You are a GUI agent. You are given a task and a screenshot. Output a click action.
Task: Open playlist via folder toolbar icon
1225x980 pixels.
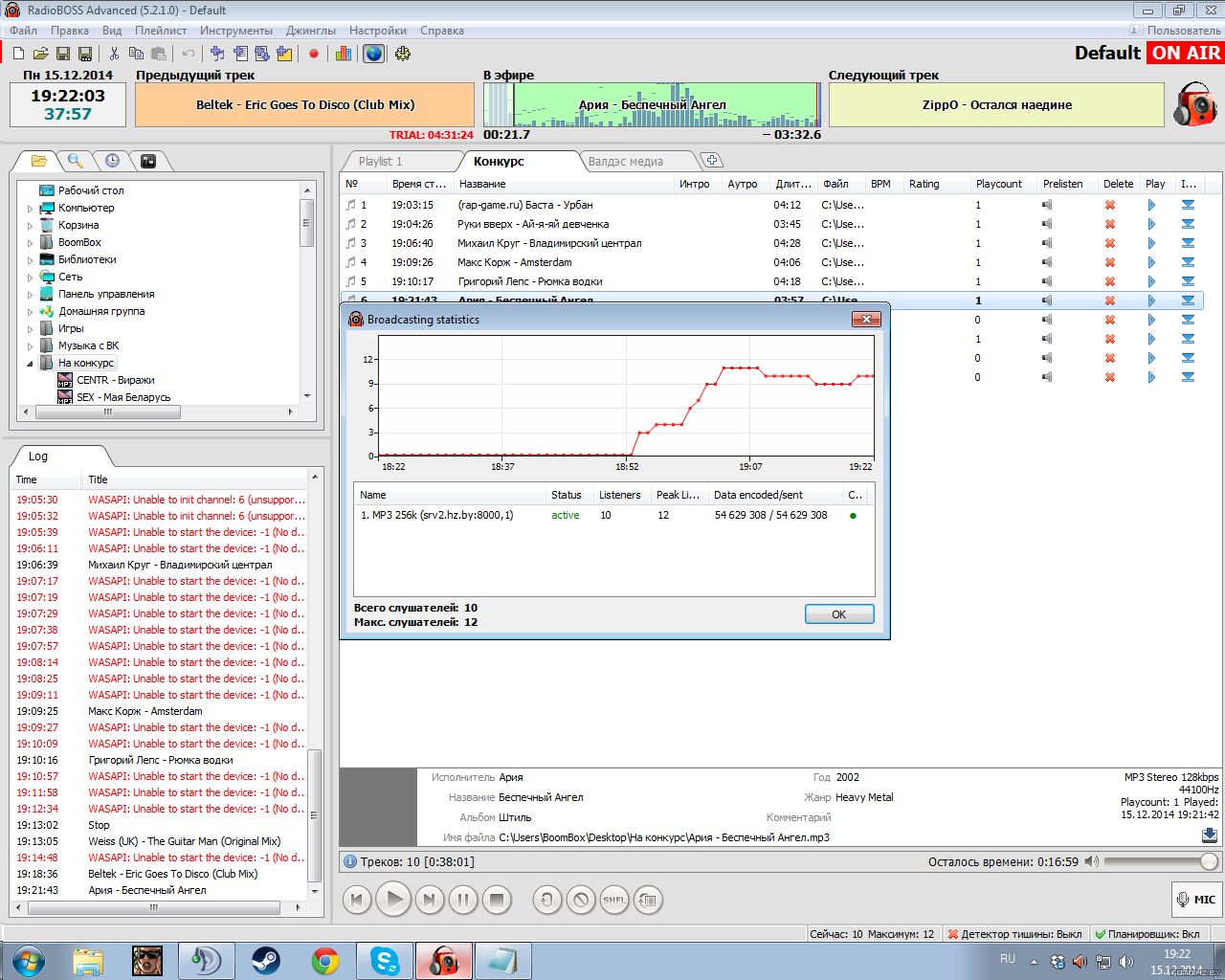[40, 54]
